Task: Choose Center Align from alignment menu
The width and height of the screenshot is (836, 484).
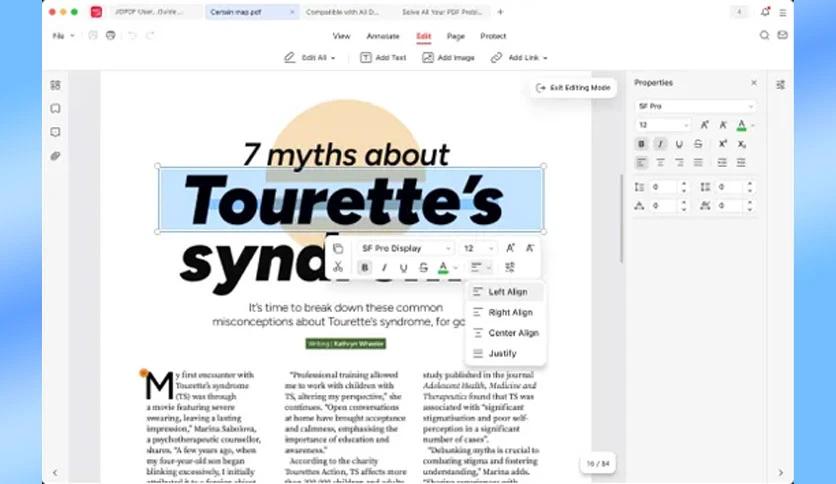Action: coord(513,333)
